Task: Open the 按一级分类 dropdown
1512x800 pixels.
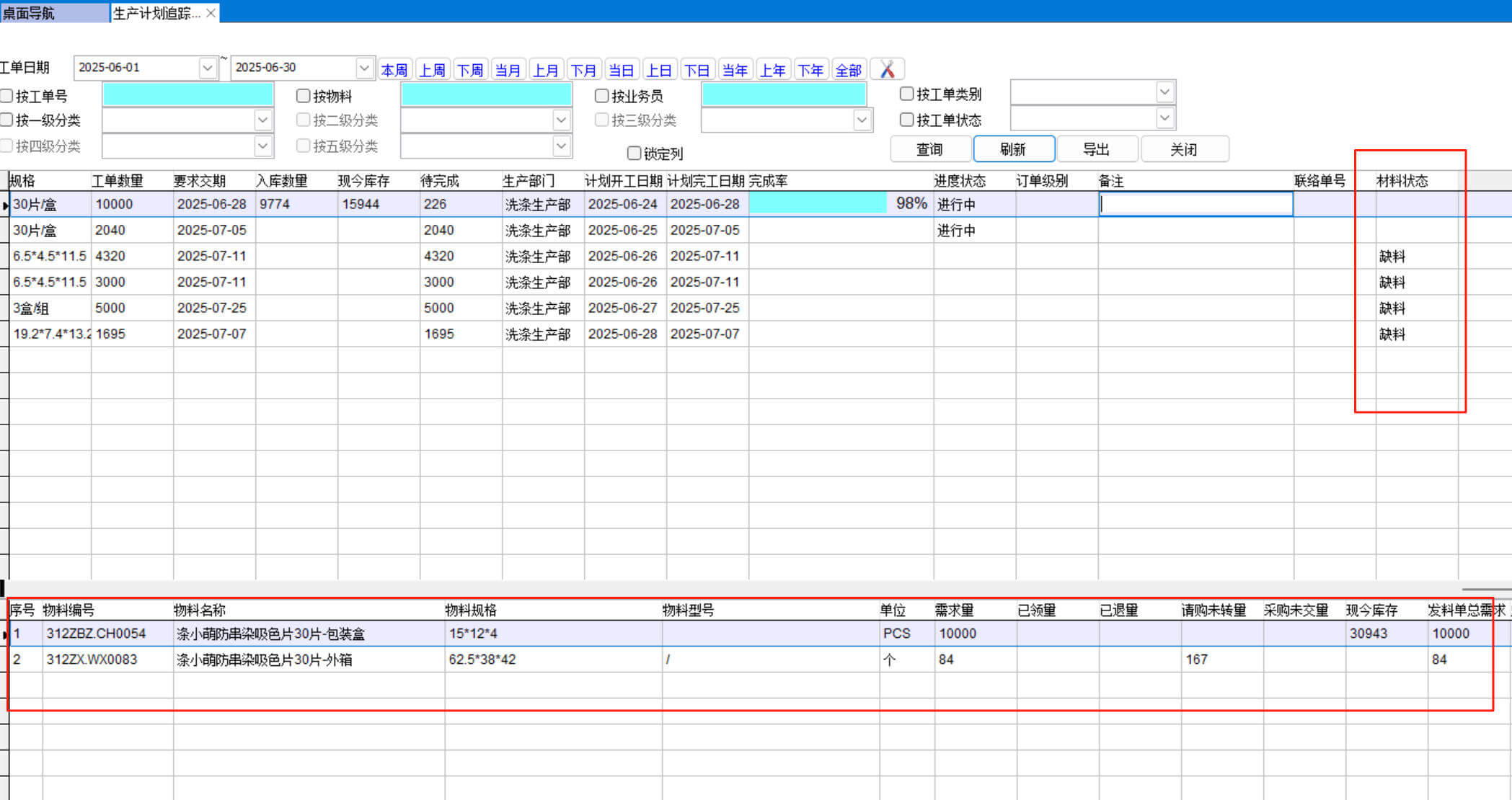Action: pos(262,120)
